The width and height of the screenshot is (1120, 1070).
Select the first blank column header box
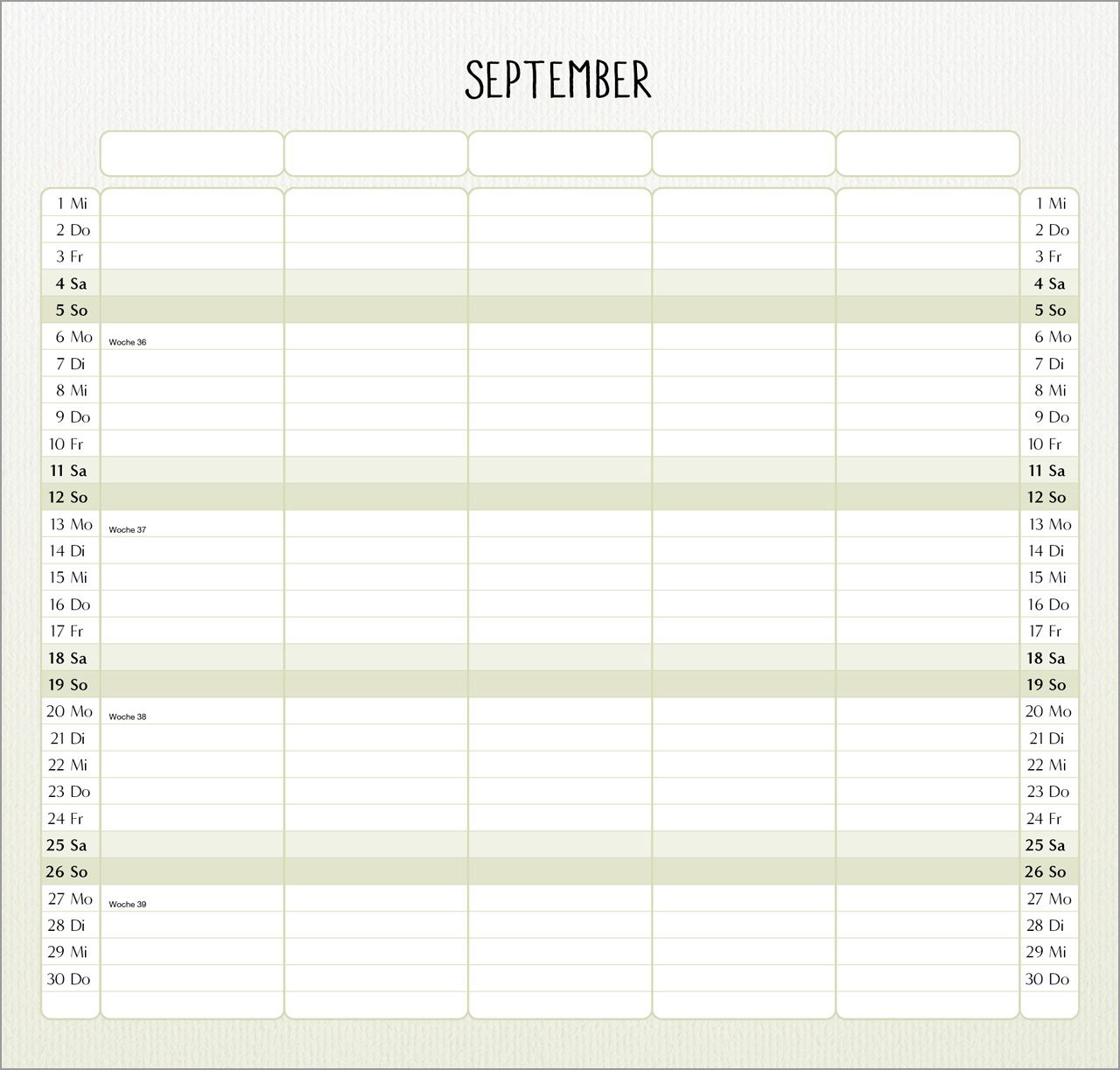click(x=192, y=154)
